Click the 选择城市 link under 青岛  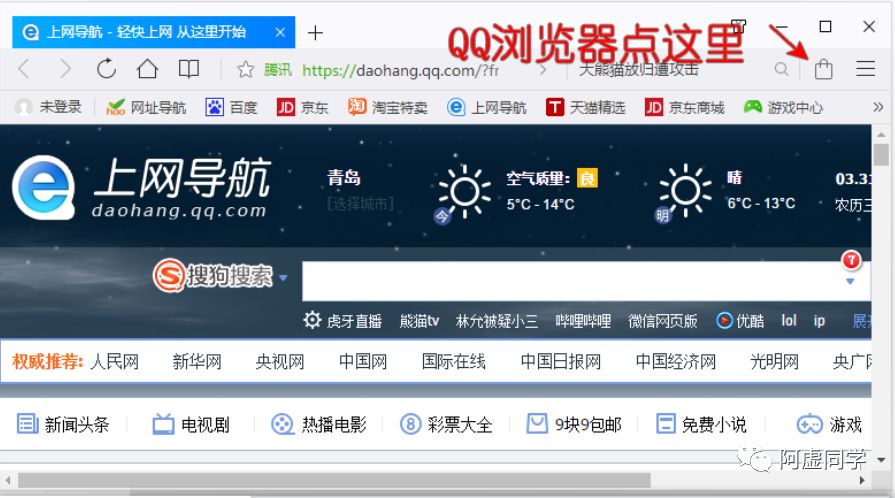pyautogui.click(x=361, y=204)
